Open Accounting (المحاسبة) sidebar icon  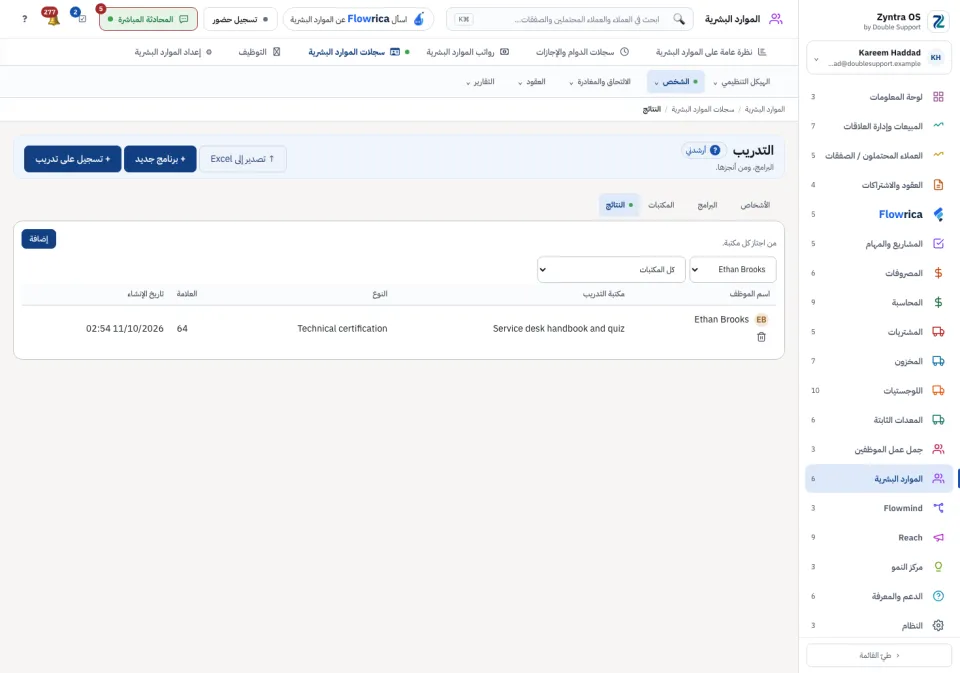pos(938,303)
